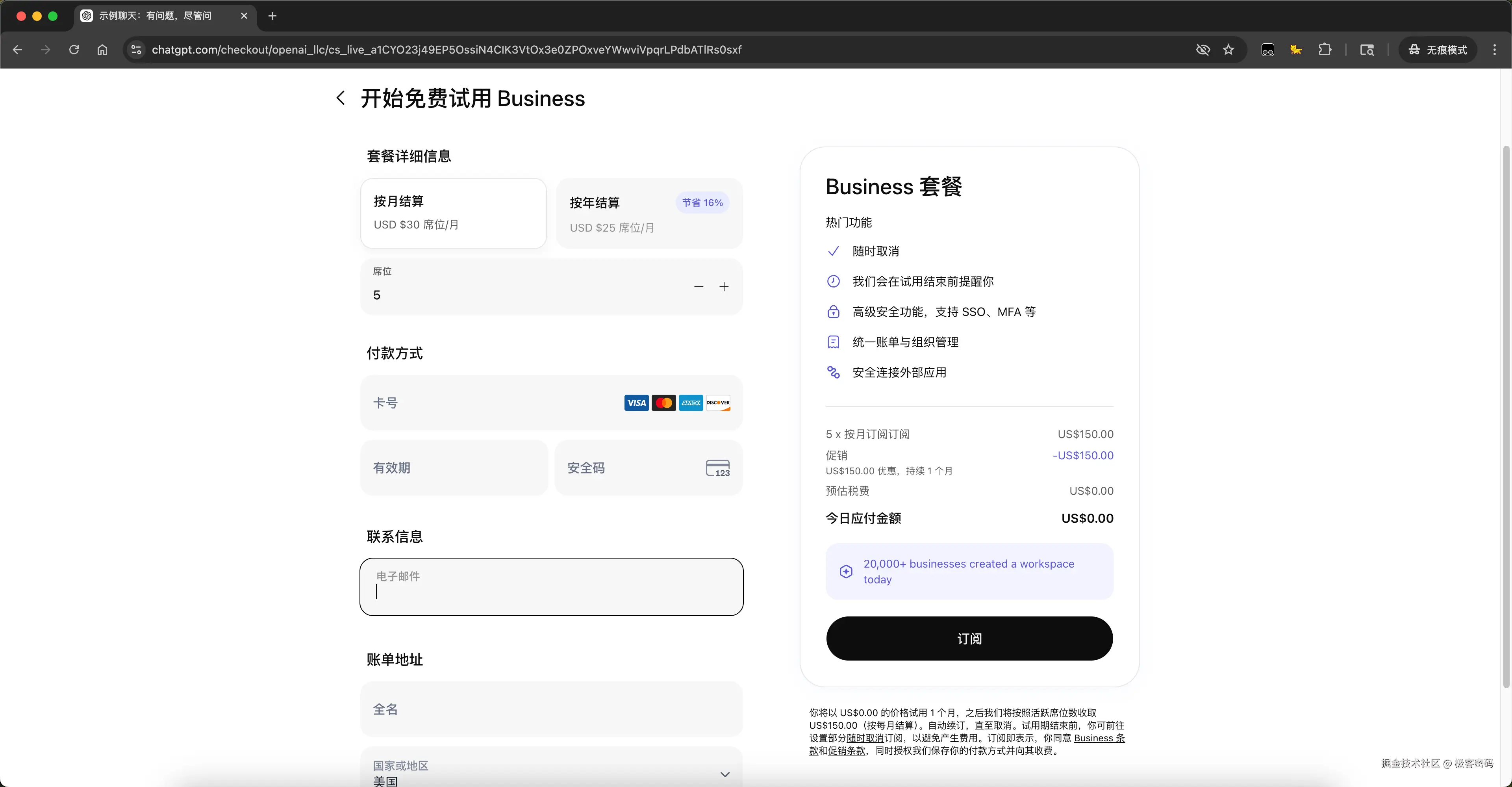The height and width of the screenshot is (787, 1512).
Task: Select 按月结算 monthly billing option
Action: pos(453,213)
